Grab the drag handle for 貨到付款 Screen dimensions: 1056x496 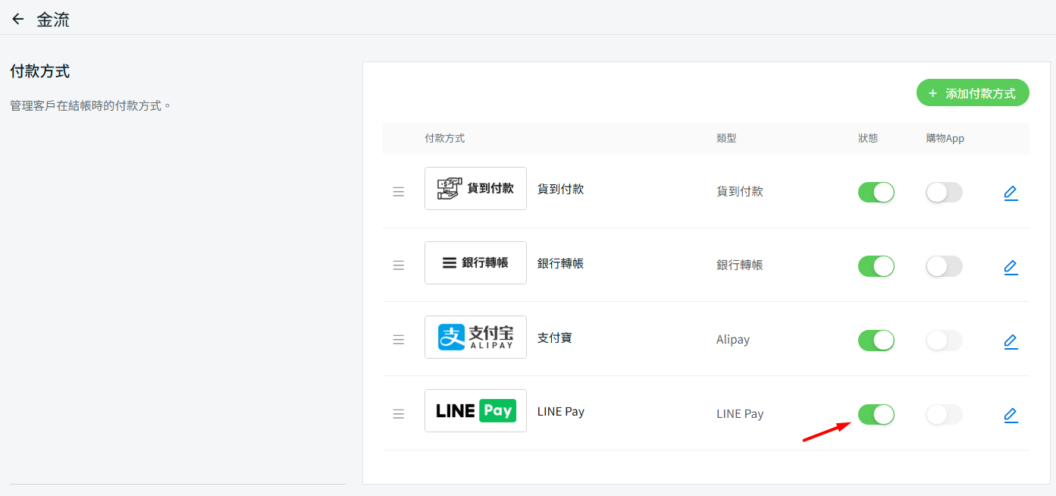tap(398, 192)
